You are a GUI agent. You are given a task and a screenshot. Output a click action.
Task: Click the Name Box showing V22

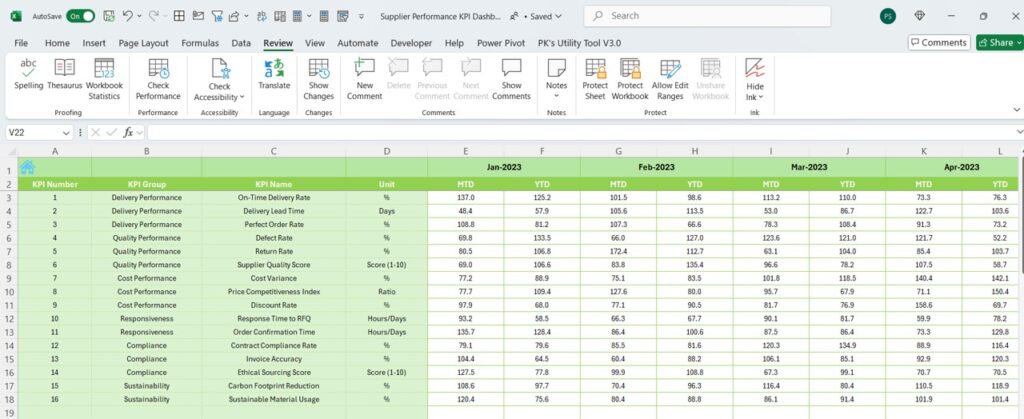(35, 132)
